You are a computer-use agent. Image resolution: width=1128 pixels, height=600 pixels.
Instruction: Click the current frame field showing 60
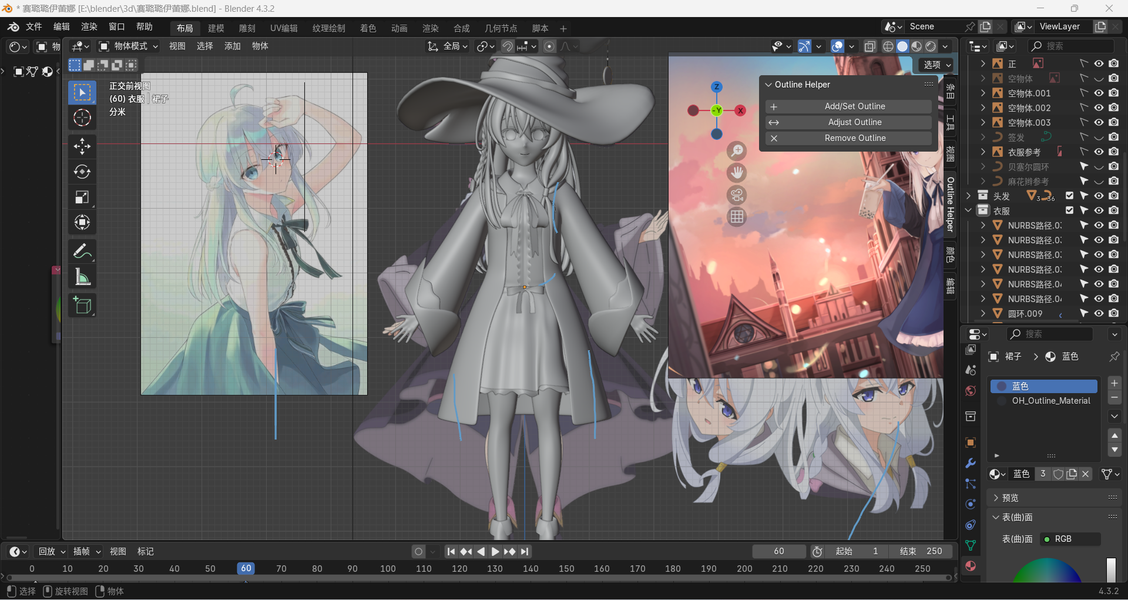779,551
